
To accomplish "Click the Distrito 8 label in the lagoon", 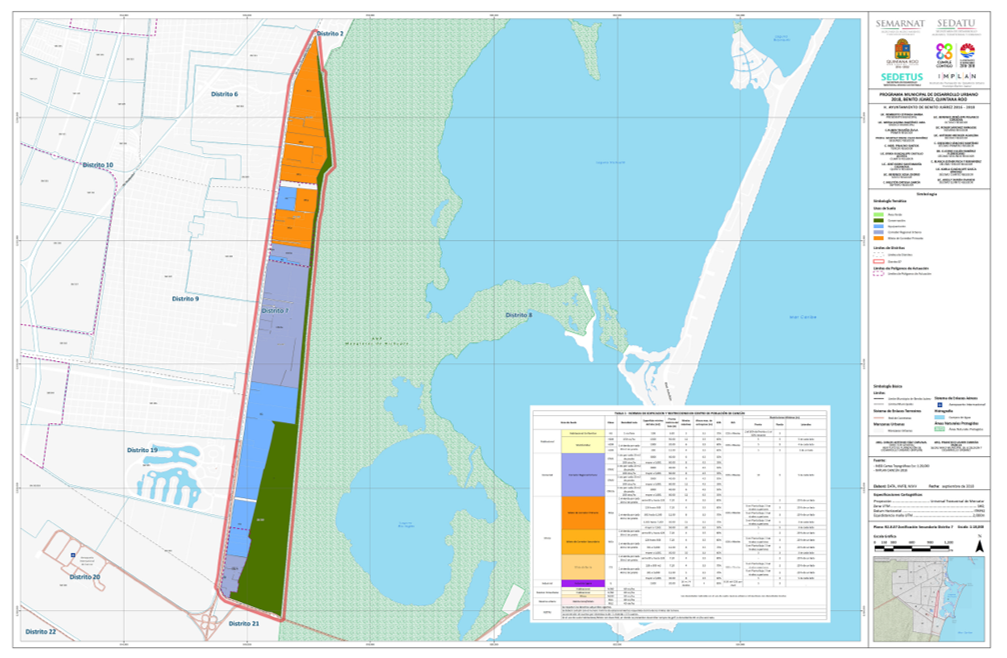I will 518,315.
